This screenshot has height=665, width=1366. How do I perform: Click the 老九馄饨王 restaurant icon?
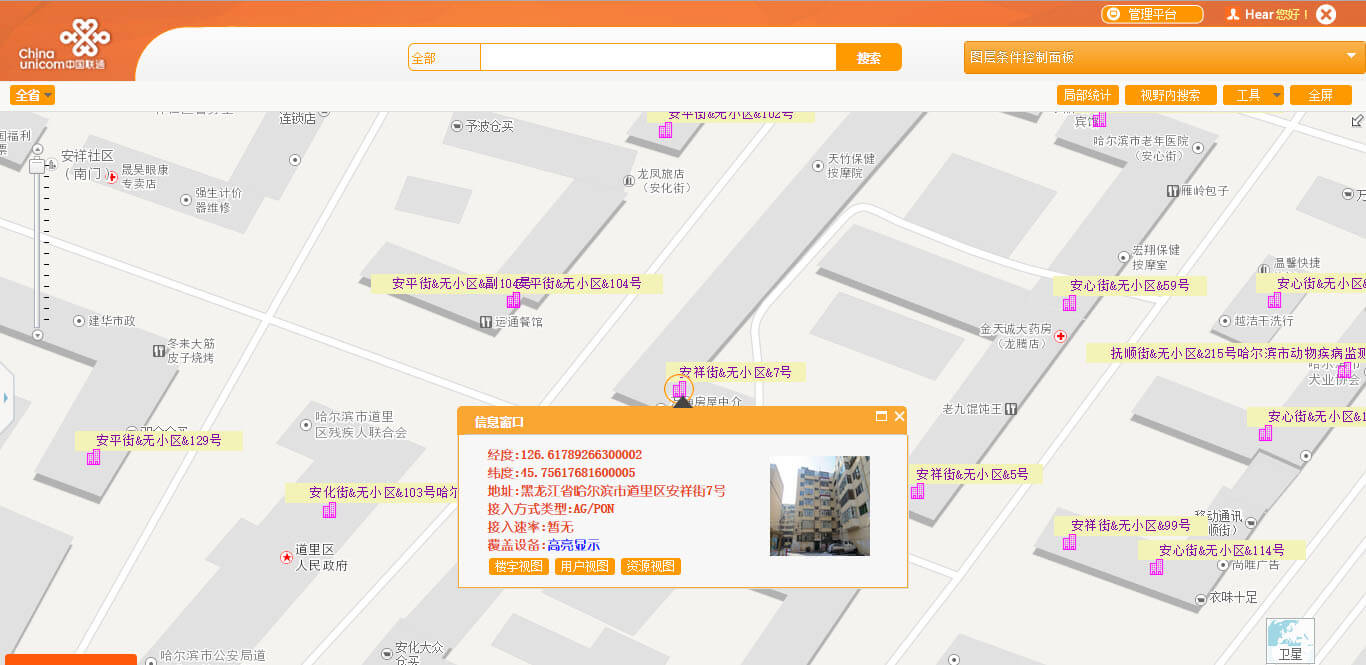point(1010,408)
